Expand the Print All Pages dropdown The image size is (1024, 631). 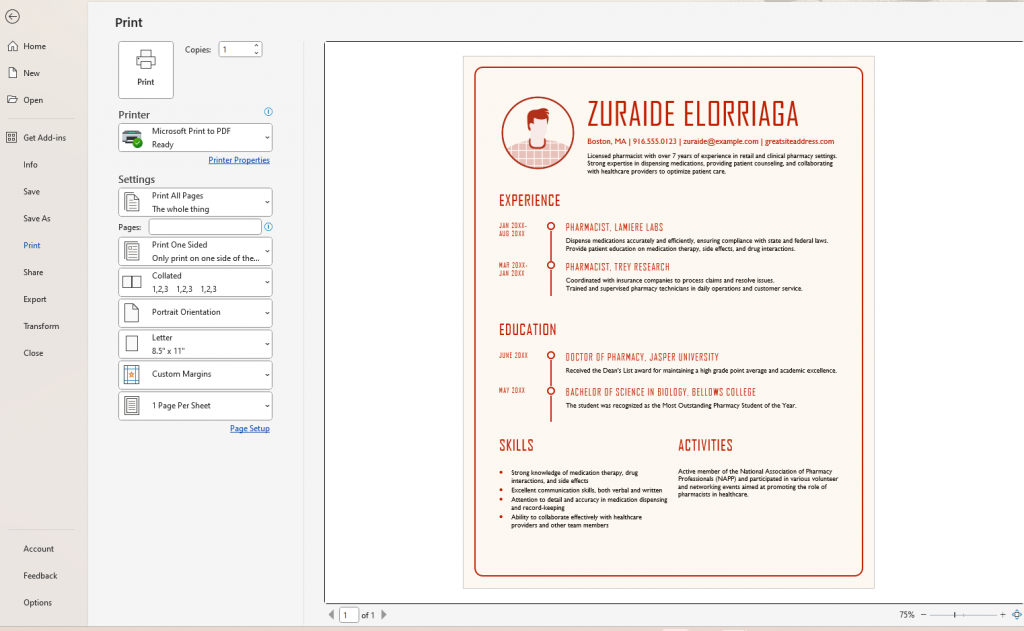[195, 202]
